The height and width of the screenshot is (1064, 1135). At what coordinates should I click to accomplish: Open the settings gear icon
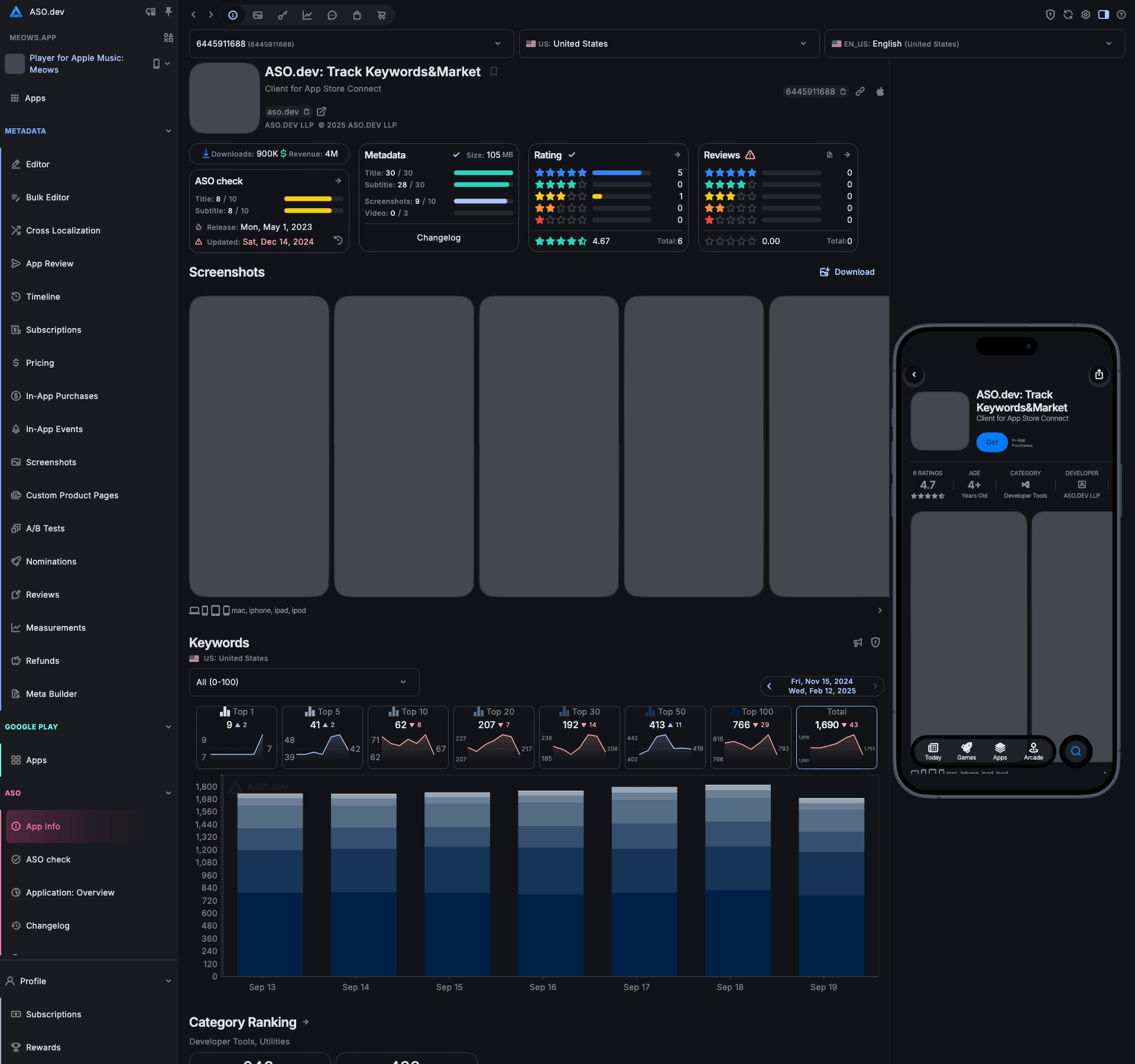coord(1086,15)
